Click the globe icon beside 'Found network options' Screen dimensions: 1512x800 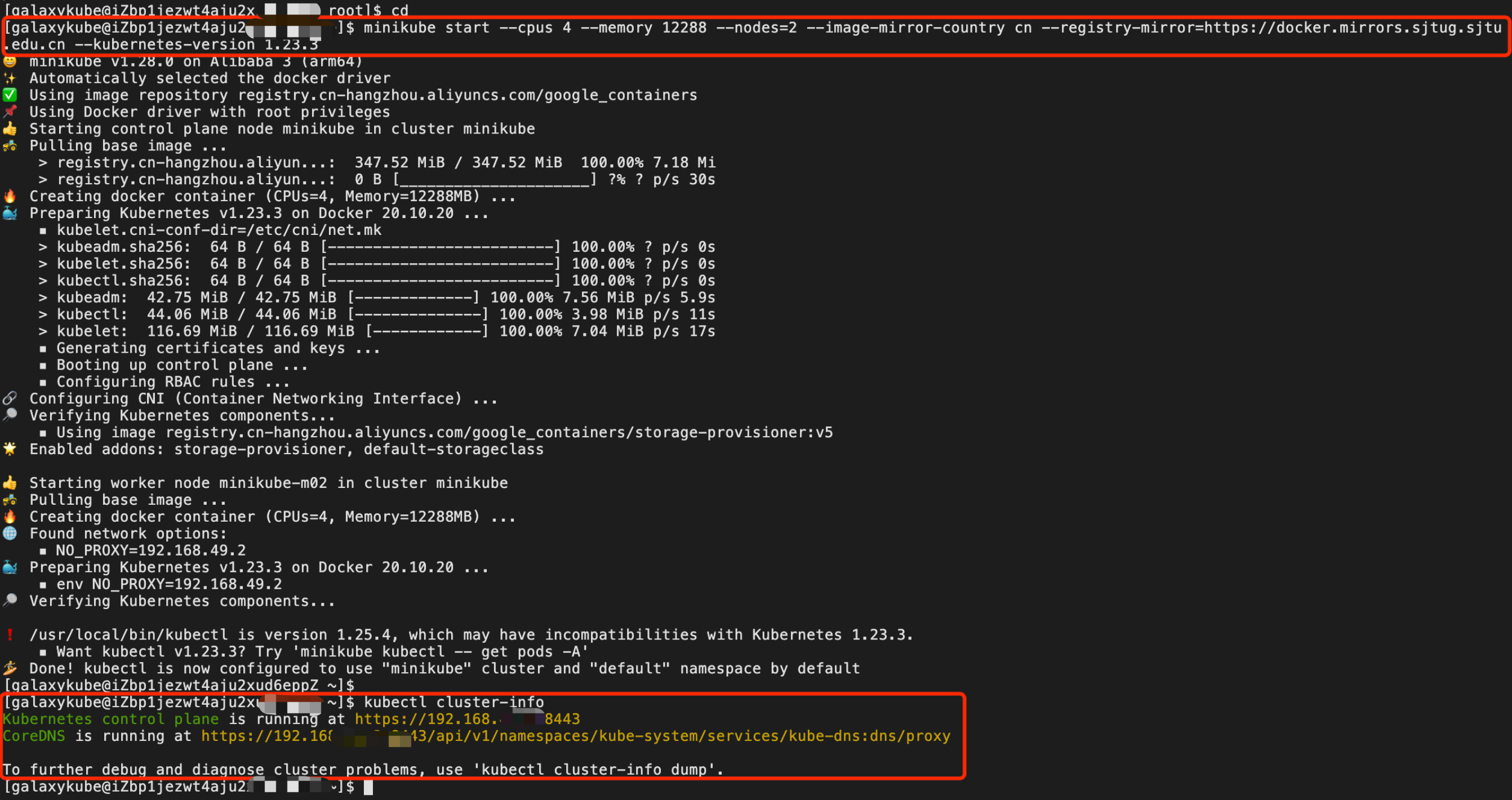tap(10, 534)
